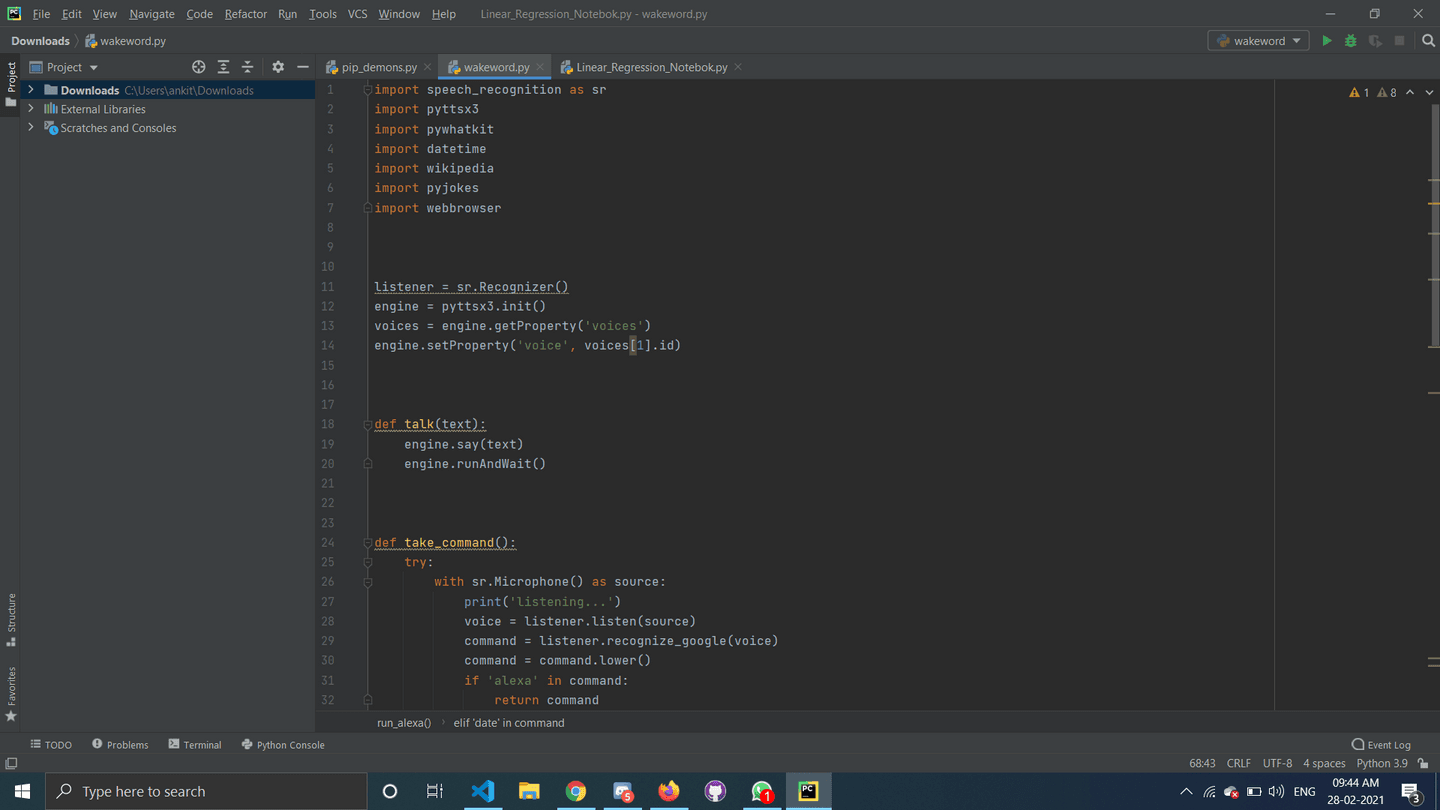Viewport: 1440px width, 810px height.
Task: Click run_alexa() breadcrumb
Action: pos(404,722)
